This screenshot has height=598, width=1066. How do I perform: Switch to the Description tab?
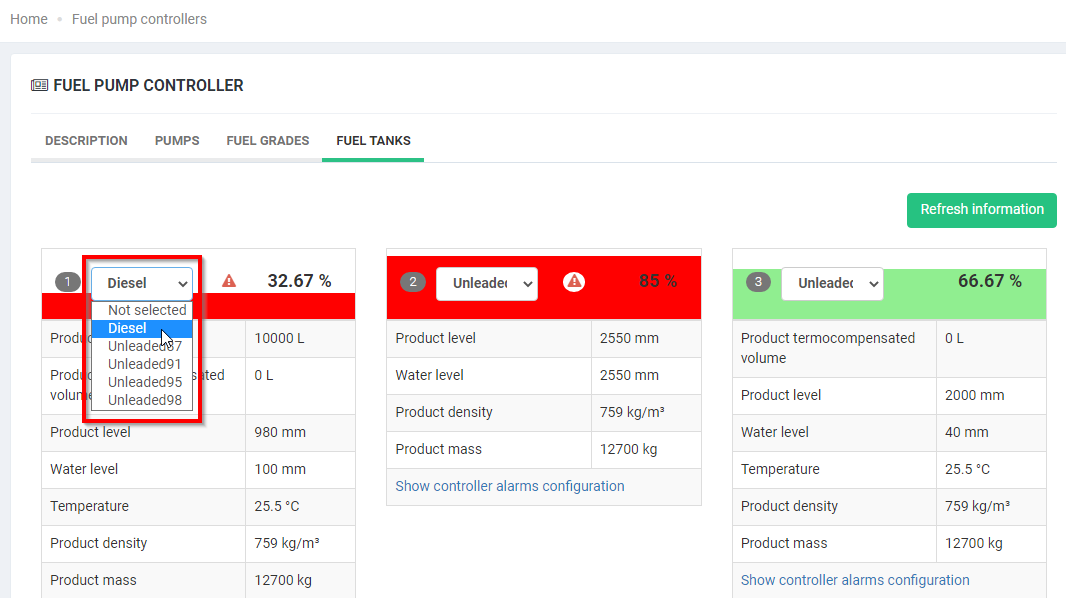[x=86, y=141]
